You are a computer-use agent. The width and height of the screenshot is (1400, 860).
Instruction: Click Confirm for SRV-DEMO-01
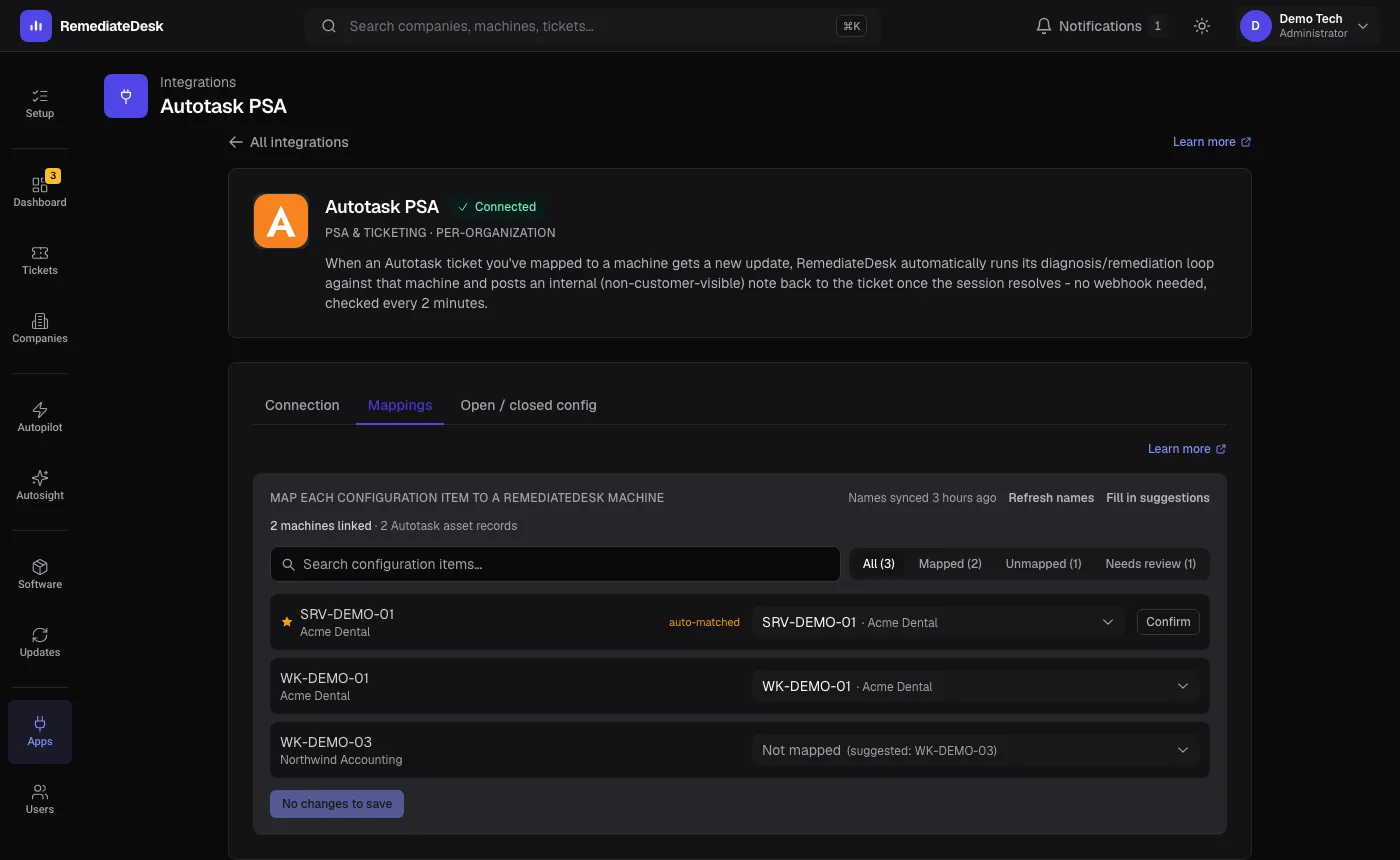[x=1168, y=622]
